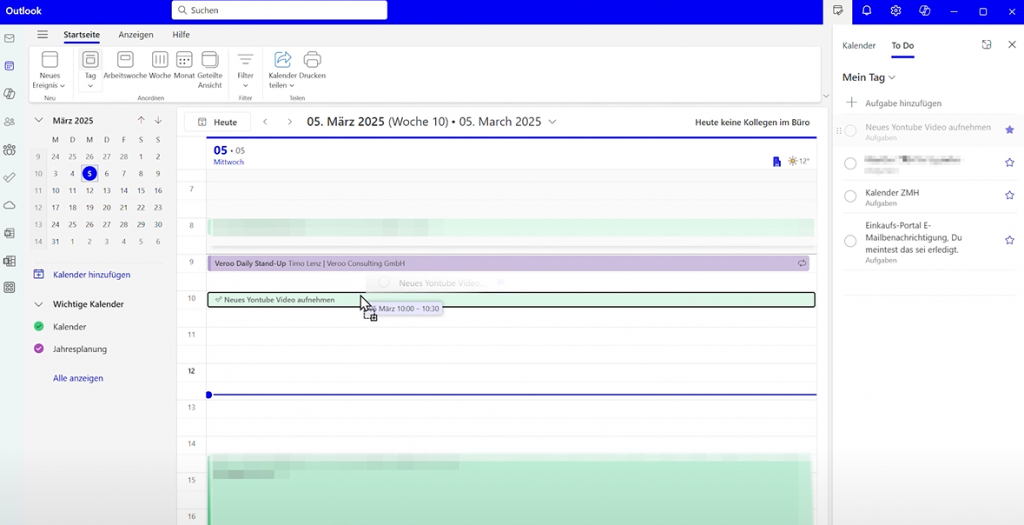The image size is (1024, 525).
Task: Open OneDrive cloud icon in sidebar
Action: tap(9, 205)
